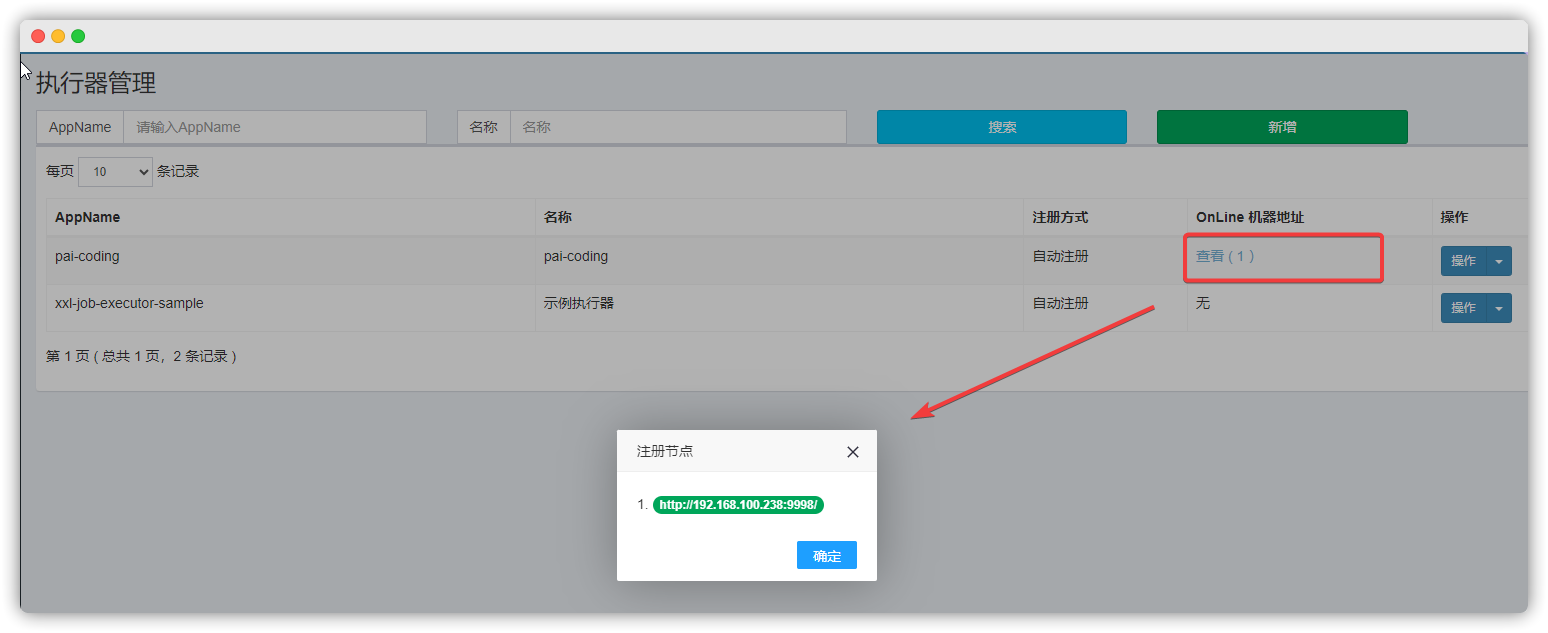The height and width of the screenshot is (633, 1548).
Task: Click the red macOS close window button
Action: 38,36
